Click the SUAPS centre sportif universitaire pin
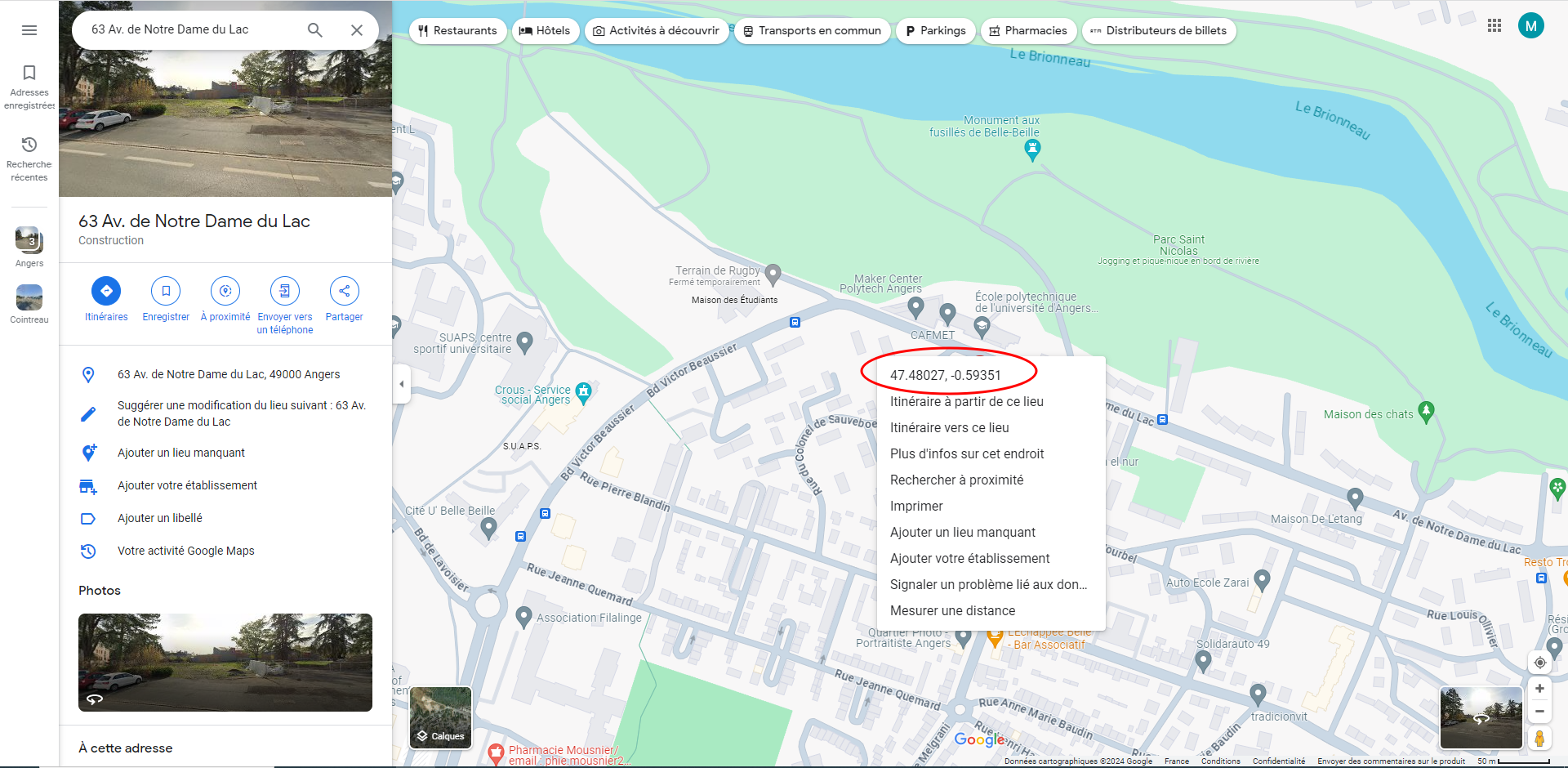The image size is (1568, 768). pos(524,342)
